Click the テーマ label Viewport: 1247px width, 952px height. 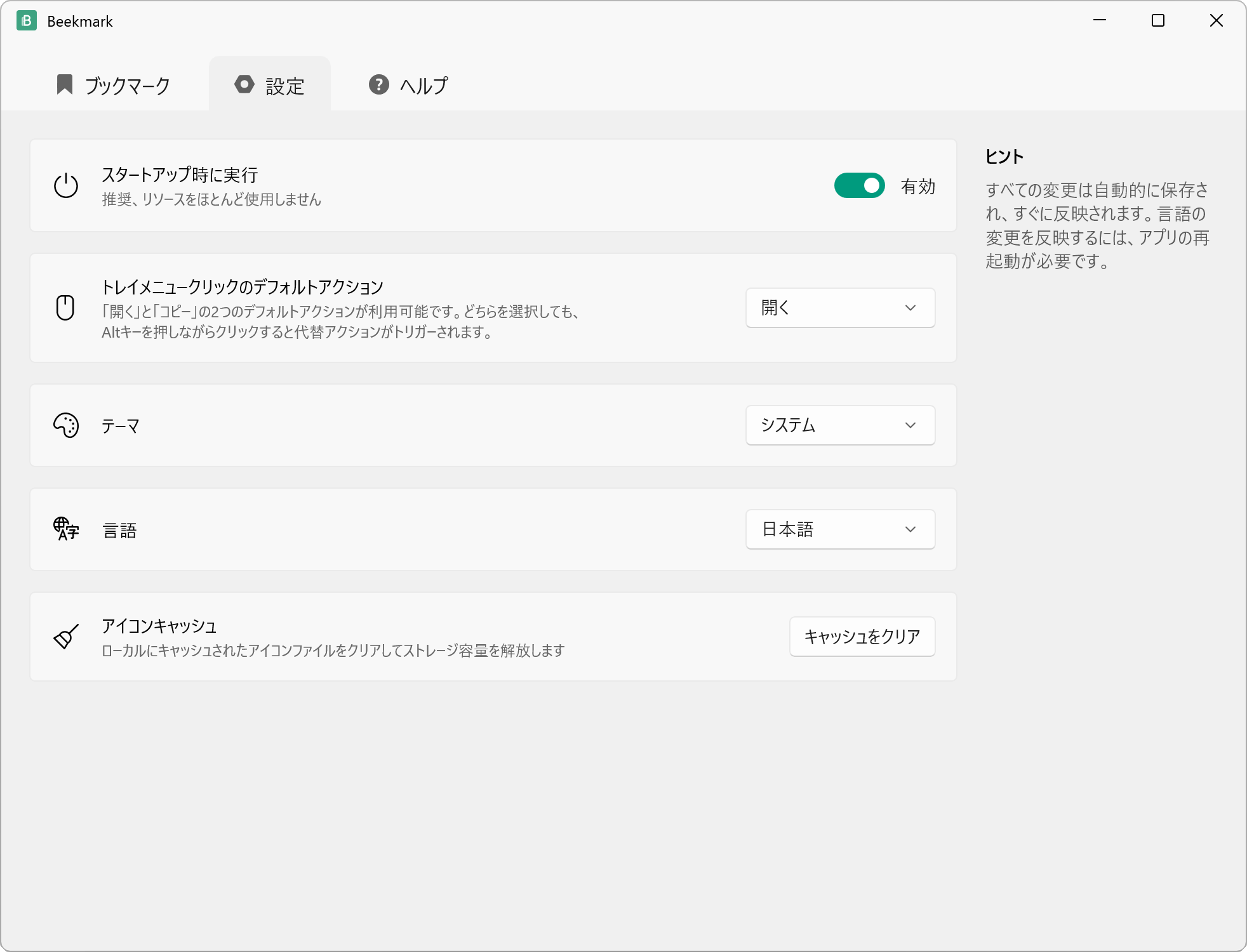pyautogui.click(x=121, y=426)
